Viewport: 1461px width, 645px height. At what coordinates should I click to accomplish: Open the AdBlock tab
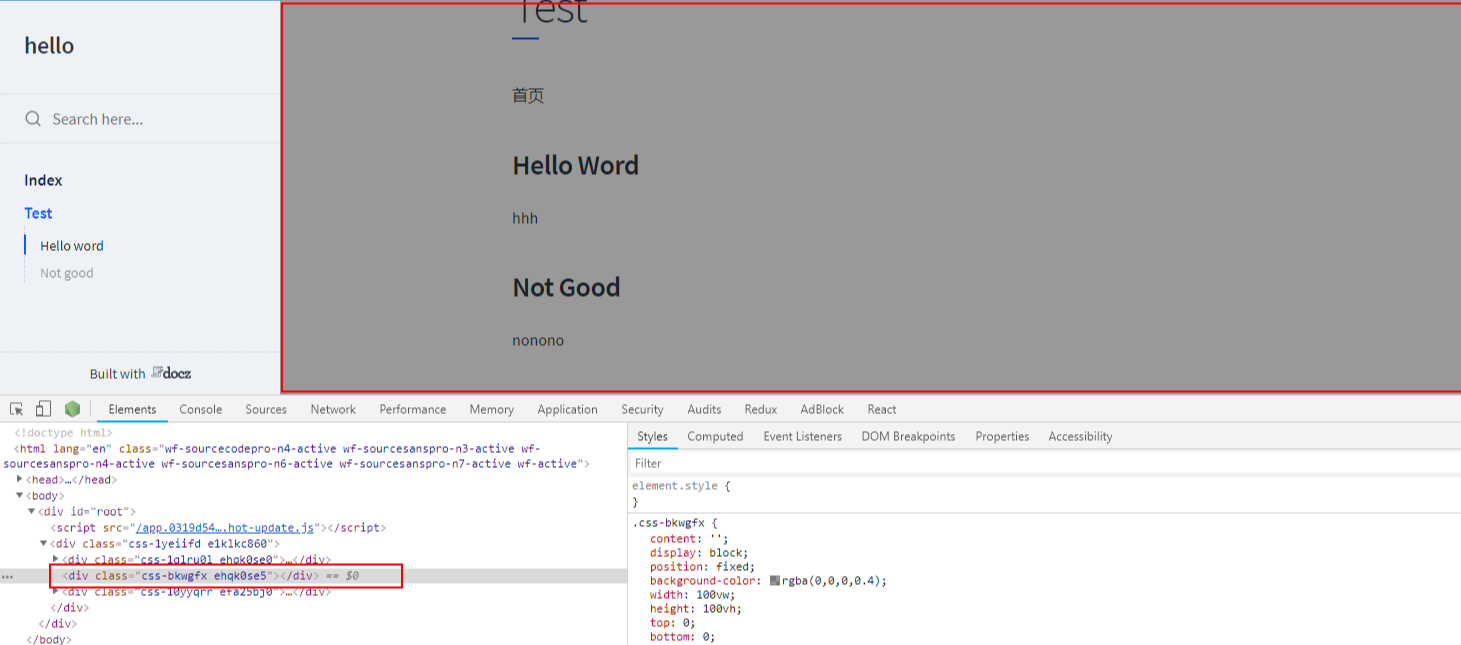(x=822, y=409)
